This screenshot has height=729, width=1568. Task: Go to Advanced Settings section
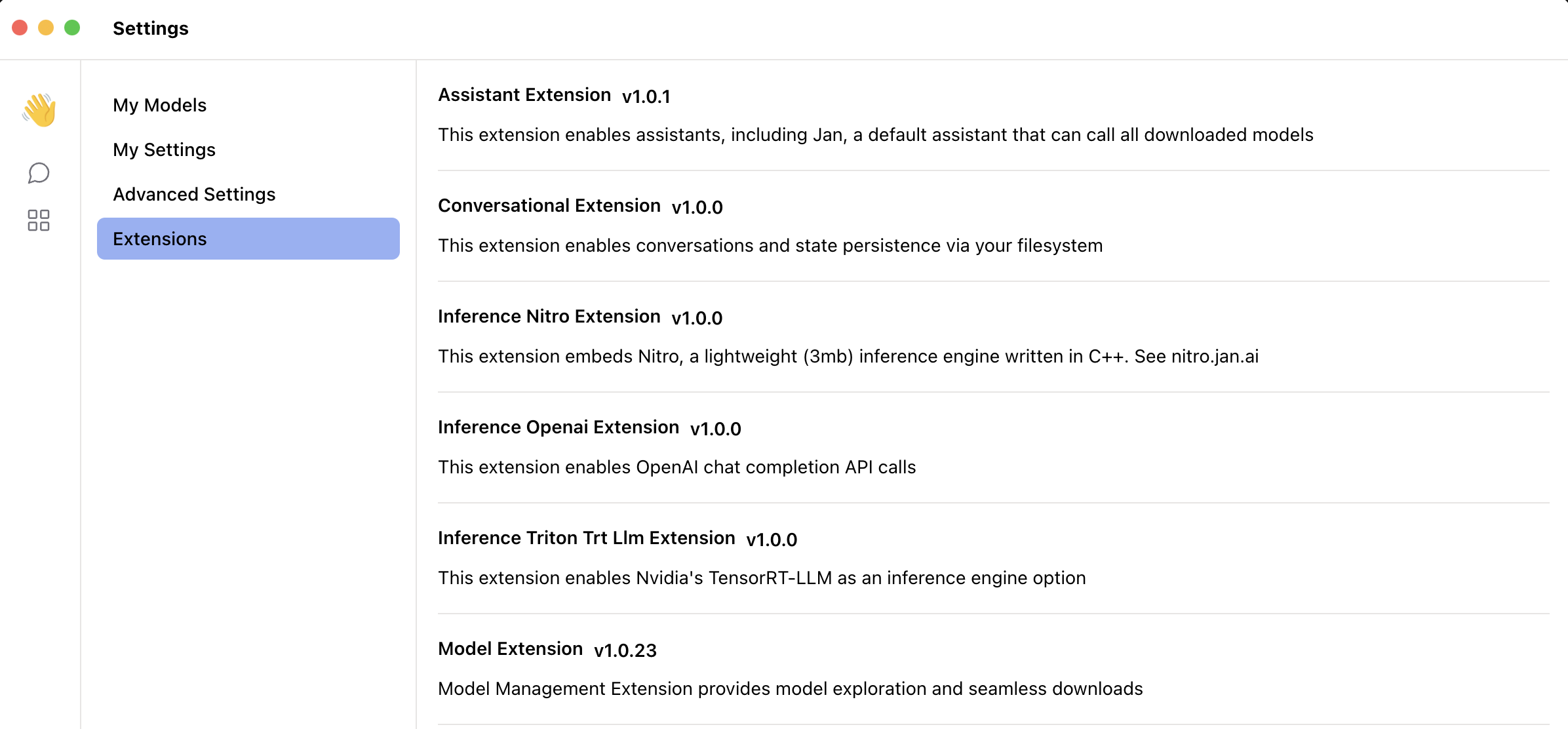[194, 194]
